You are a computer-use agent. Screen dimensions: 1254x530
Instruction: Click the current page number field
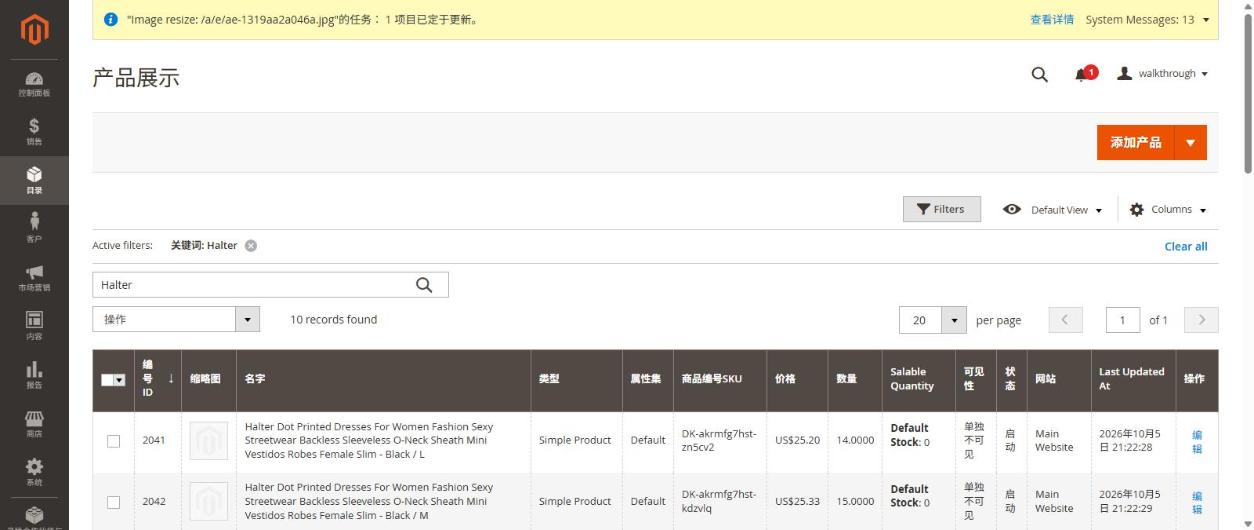tap(1123, 320)
